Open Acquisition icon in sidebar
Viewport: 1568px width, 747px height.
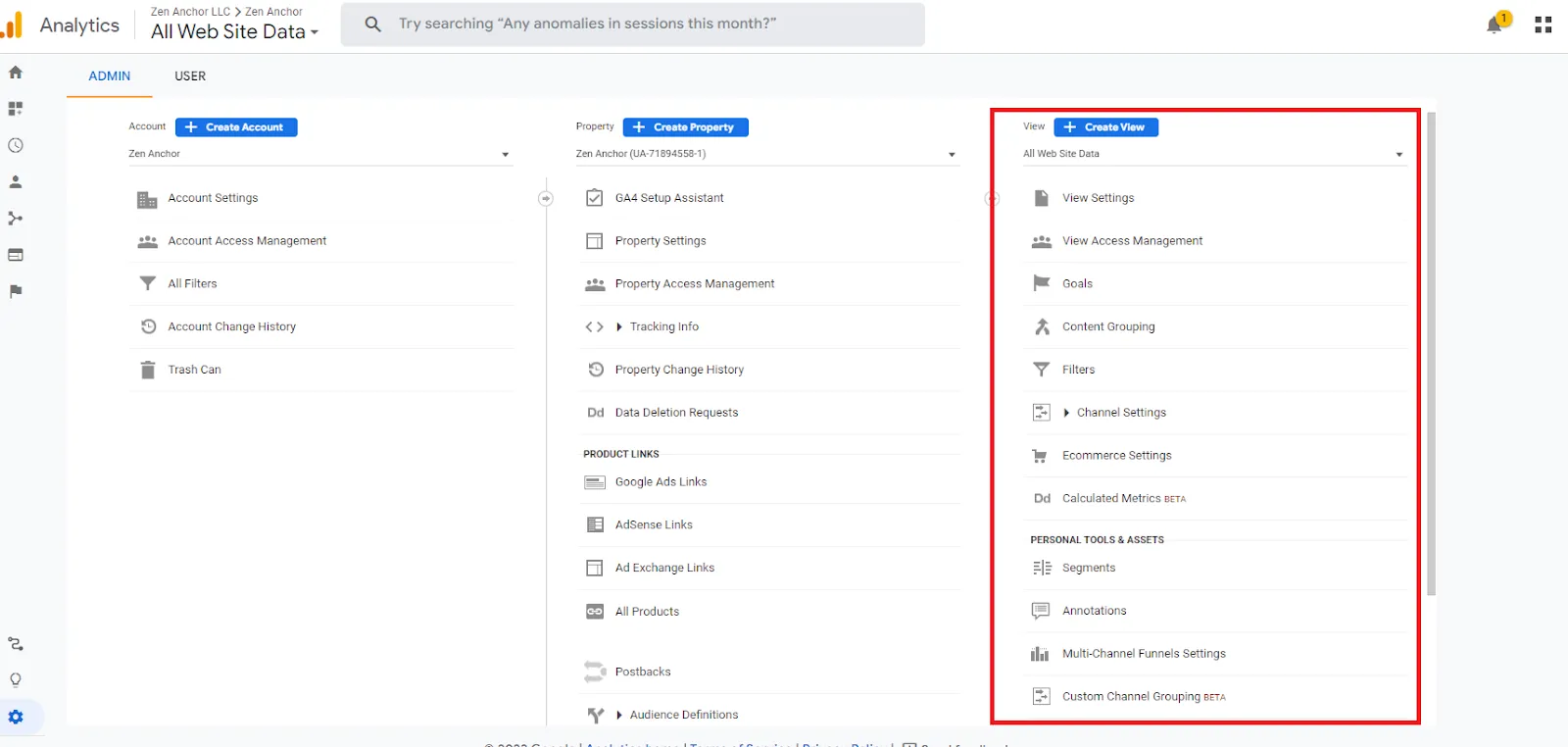coord(16,218)
